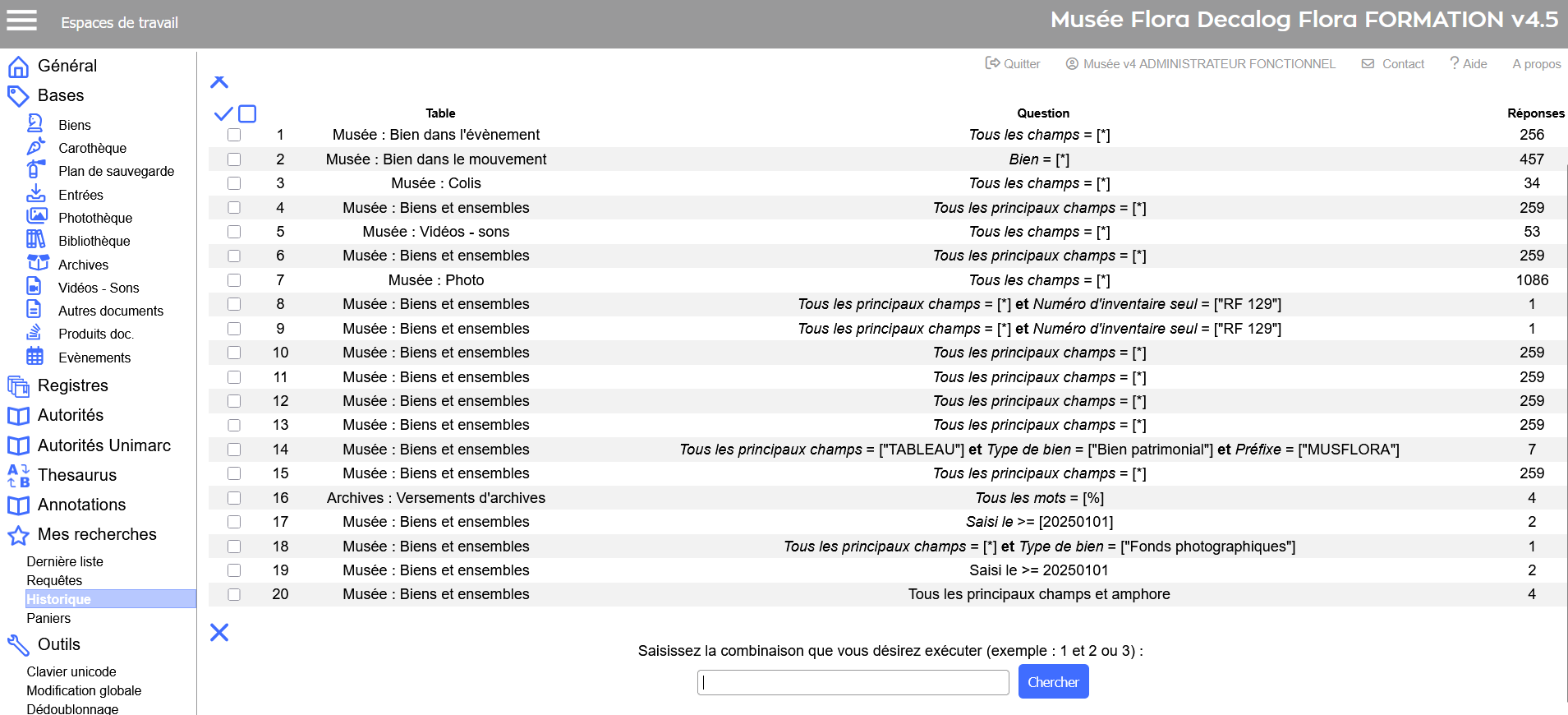Screen dimensions: 1568x715
Task: Click the Chercher button
Action: coord(1053,682)
